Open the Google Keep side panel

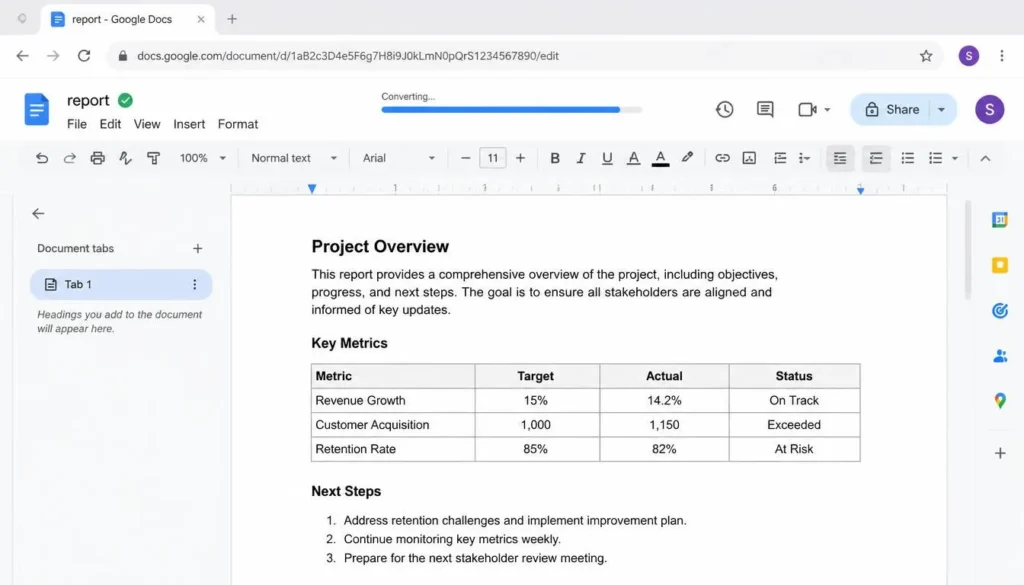[999, 265]
